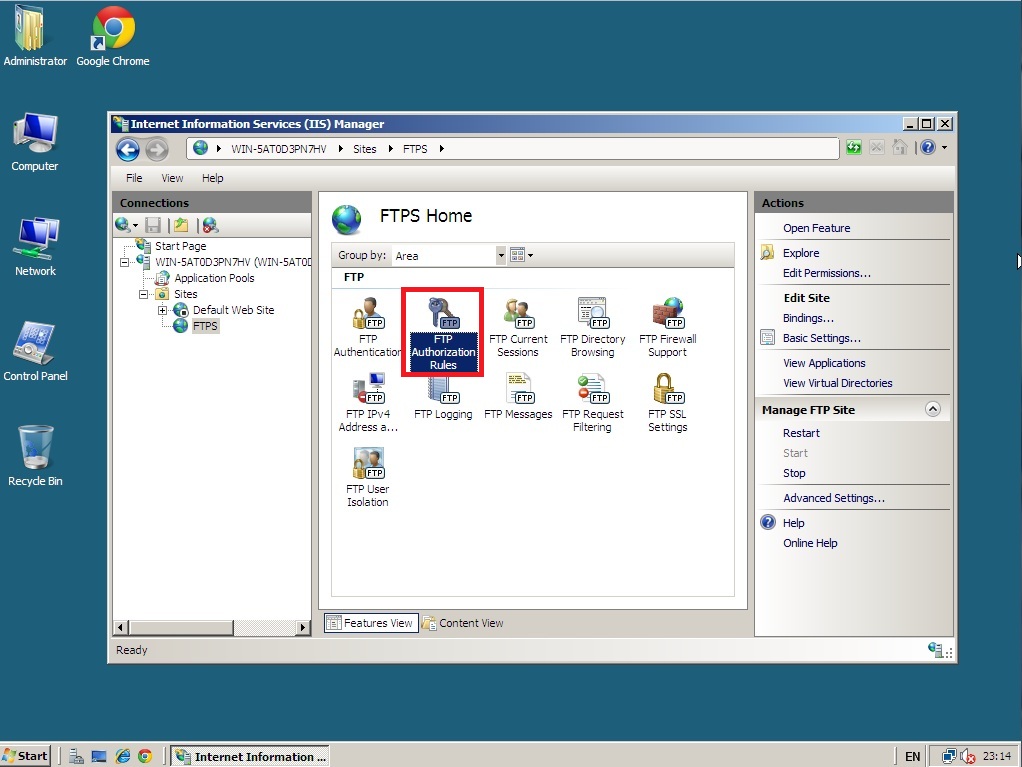The width and height of the screenshot is (1022, 767).
Task: Expand the Default Web Site tree node
Action: 162,310
